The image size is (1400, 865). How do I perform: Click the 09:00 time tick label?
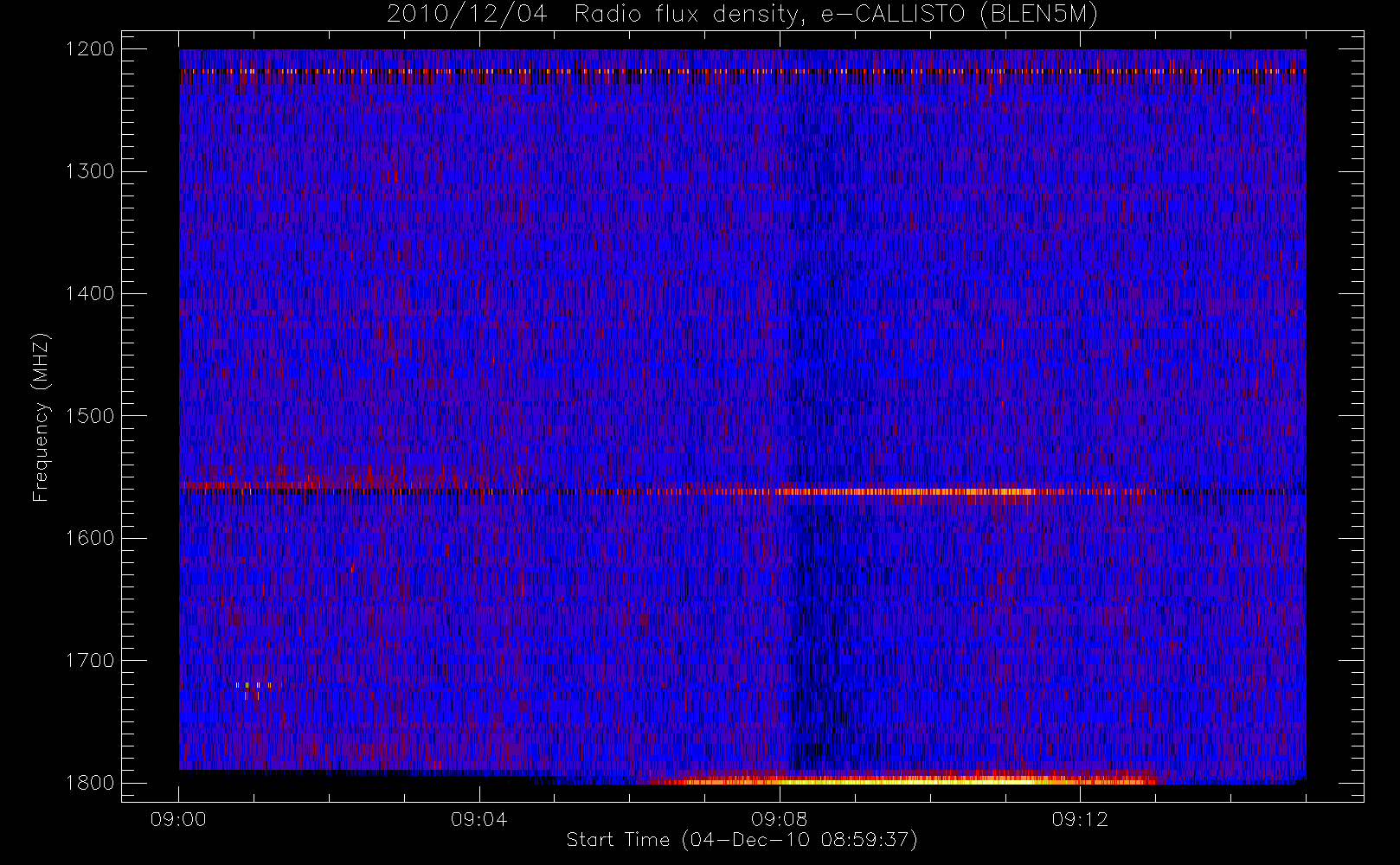coord(178,819)
